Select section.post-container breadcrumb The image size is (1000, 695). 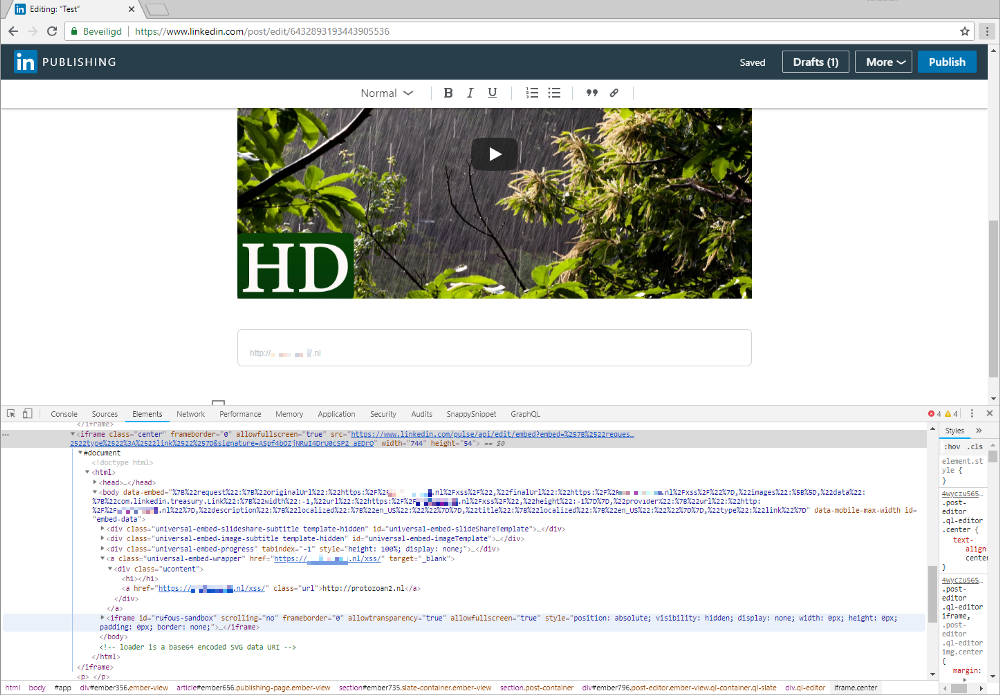click(536, 688)
